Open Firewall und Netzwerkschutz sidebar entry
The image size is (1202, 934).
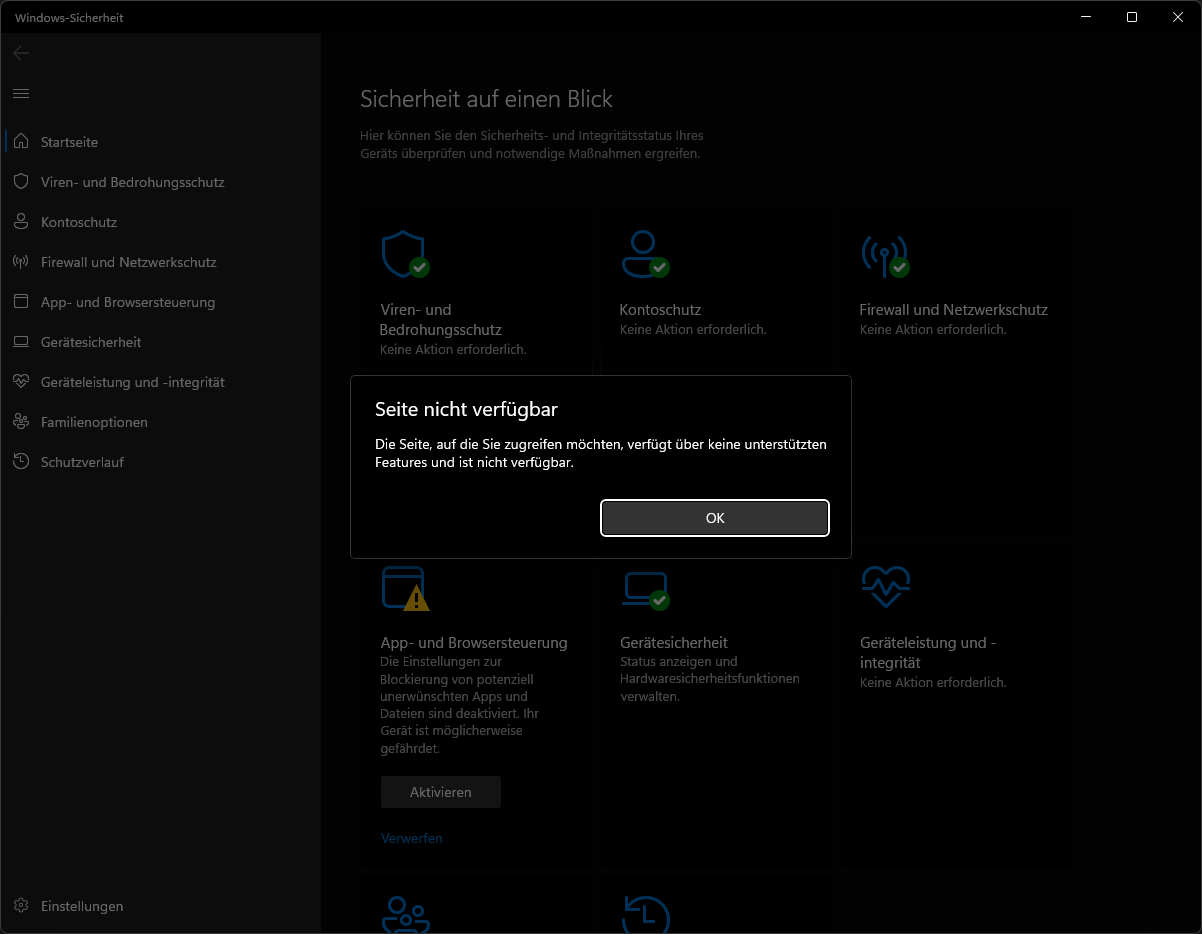tap(160, 262)
